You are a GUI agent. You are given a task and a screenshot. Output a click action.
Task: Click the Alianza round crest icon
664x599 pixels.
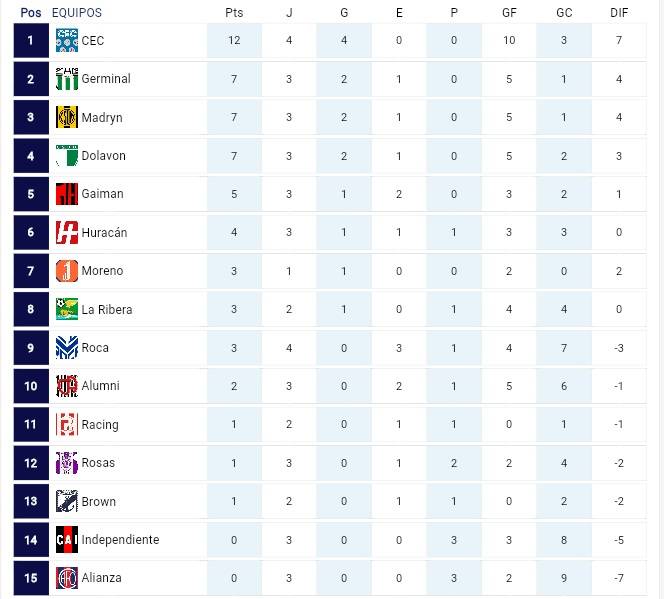(67, 578)
